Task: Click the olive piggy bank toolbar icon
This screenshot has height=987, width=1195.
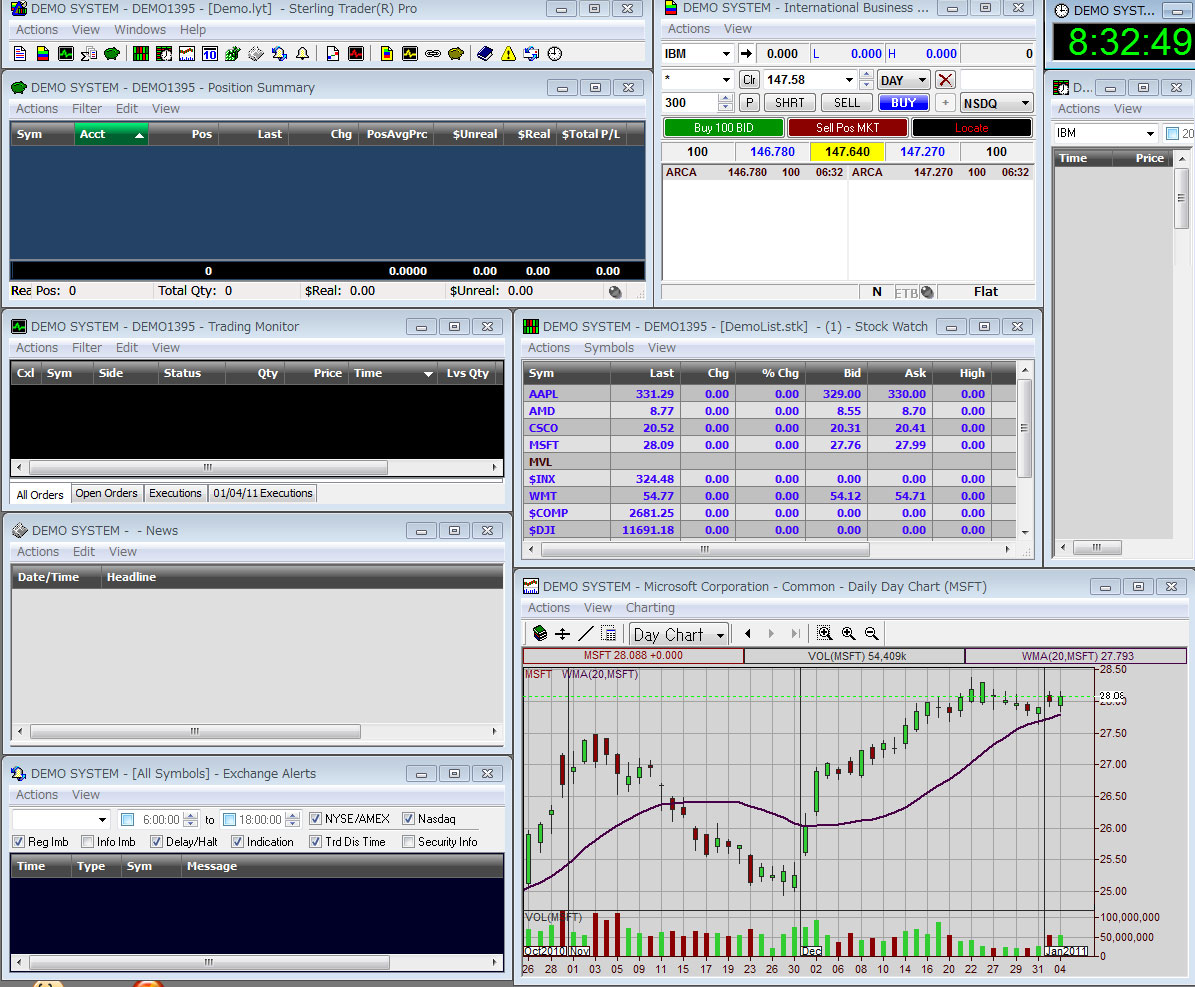Action: tap(456, 53)
